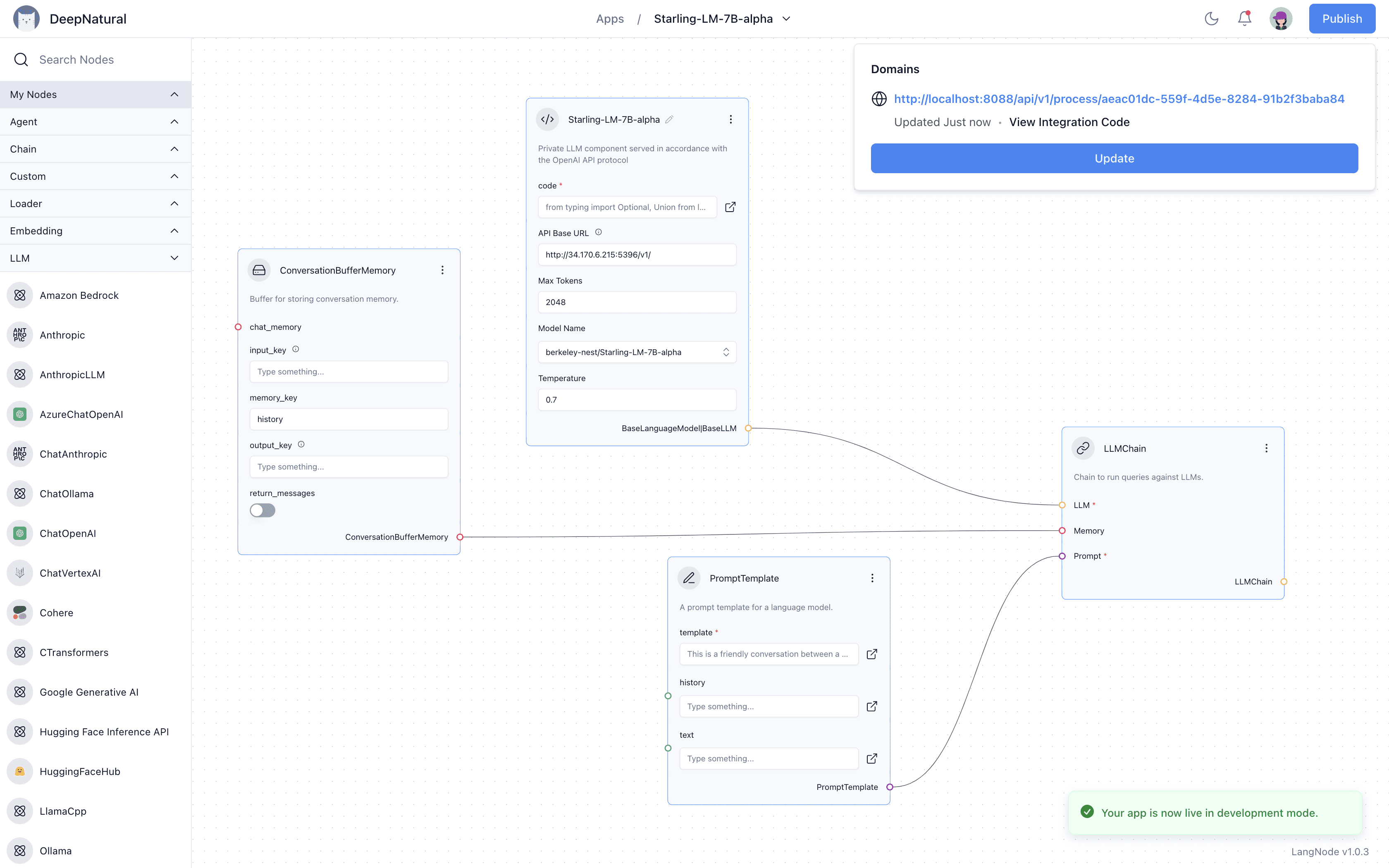Viewport: 1389px width, 868px height.
Task: Expand template field editor icon
Action: click(872, 654)
